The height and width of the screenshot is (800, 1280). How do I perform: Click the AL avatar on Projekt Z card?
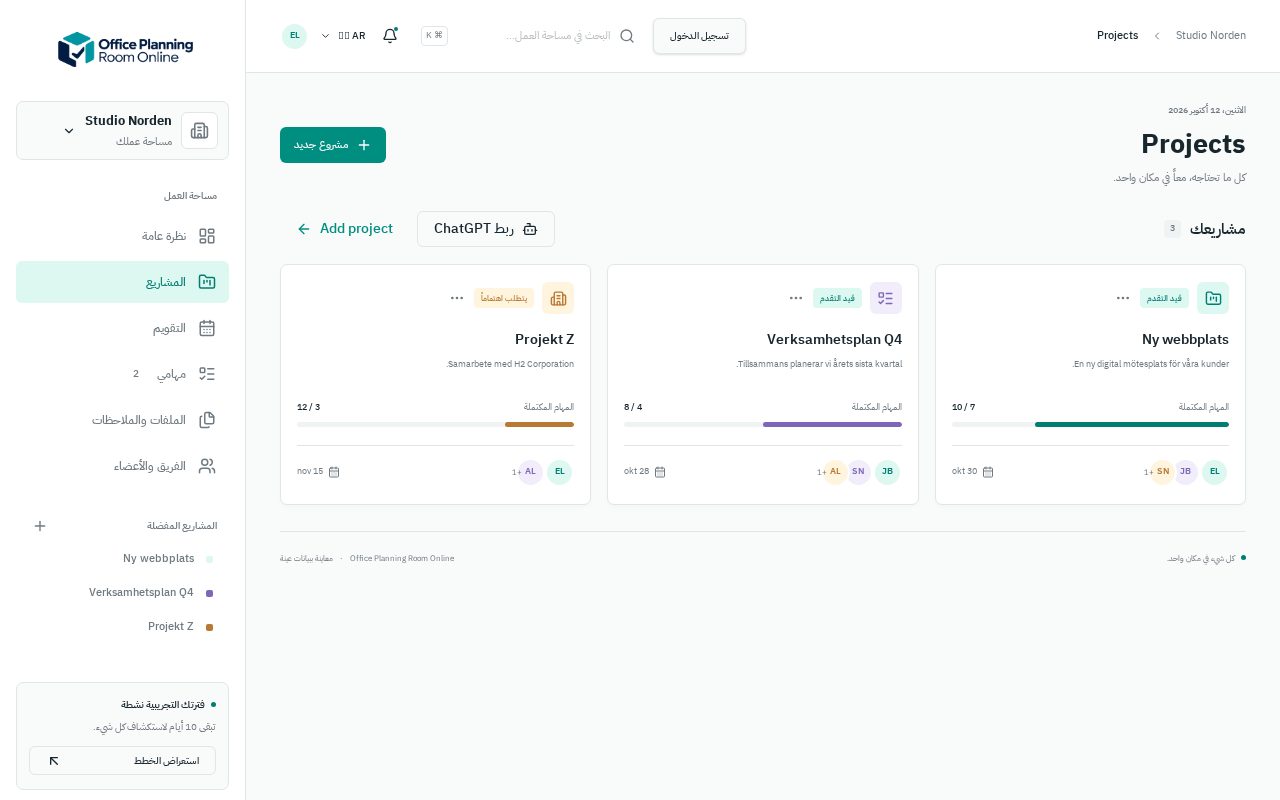[x=530, y=472]
